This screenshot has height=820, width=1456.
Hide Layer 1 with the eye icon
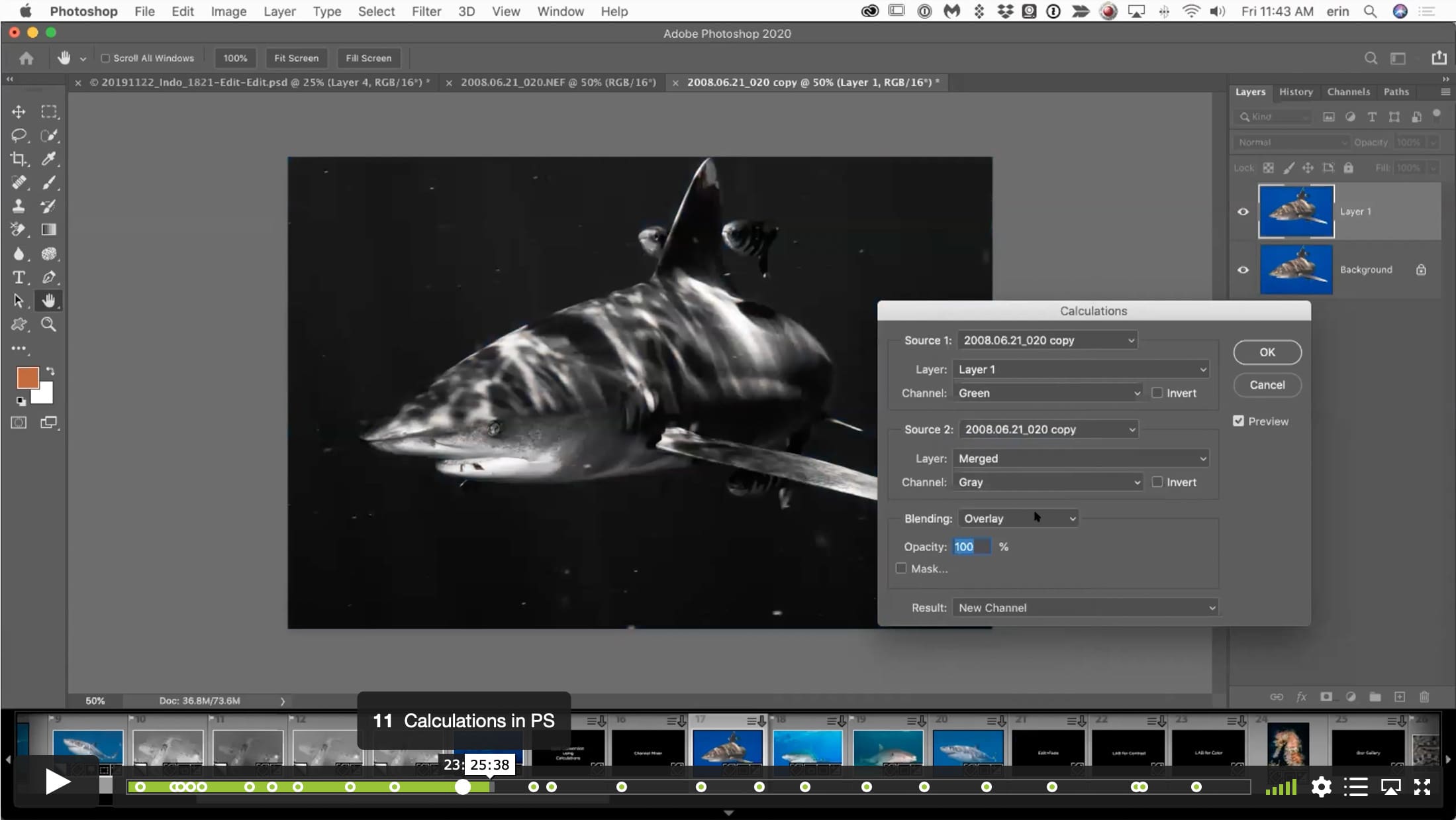(1243, 212)
